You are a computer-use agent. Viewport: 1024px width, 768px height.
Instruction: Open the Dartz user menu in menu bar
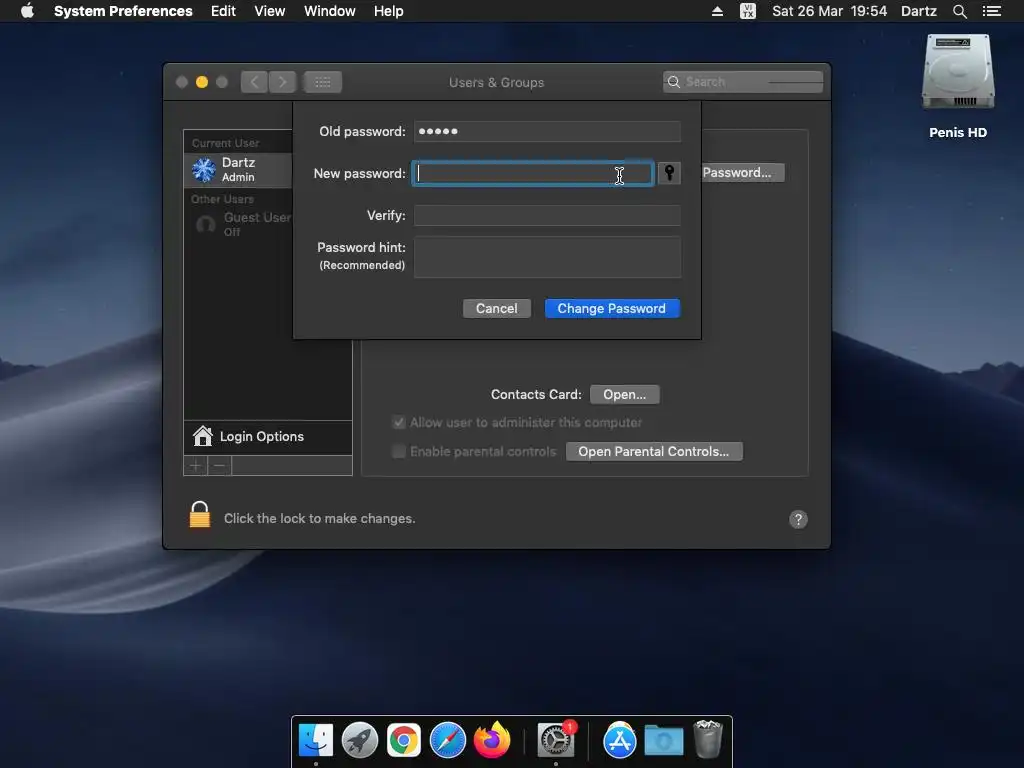point(919,11)
